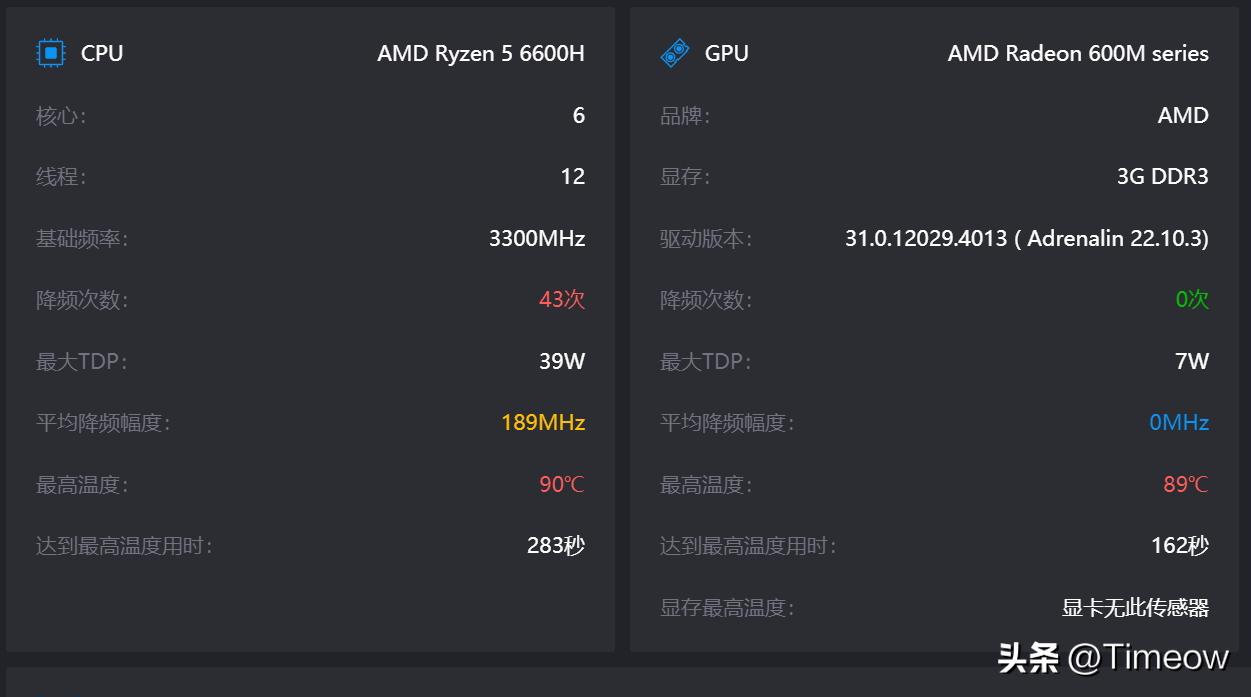Click the CPU thread count 12
The height and width of the screenshot is (697, 1251).
(572, 176)
